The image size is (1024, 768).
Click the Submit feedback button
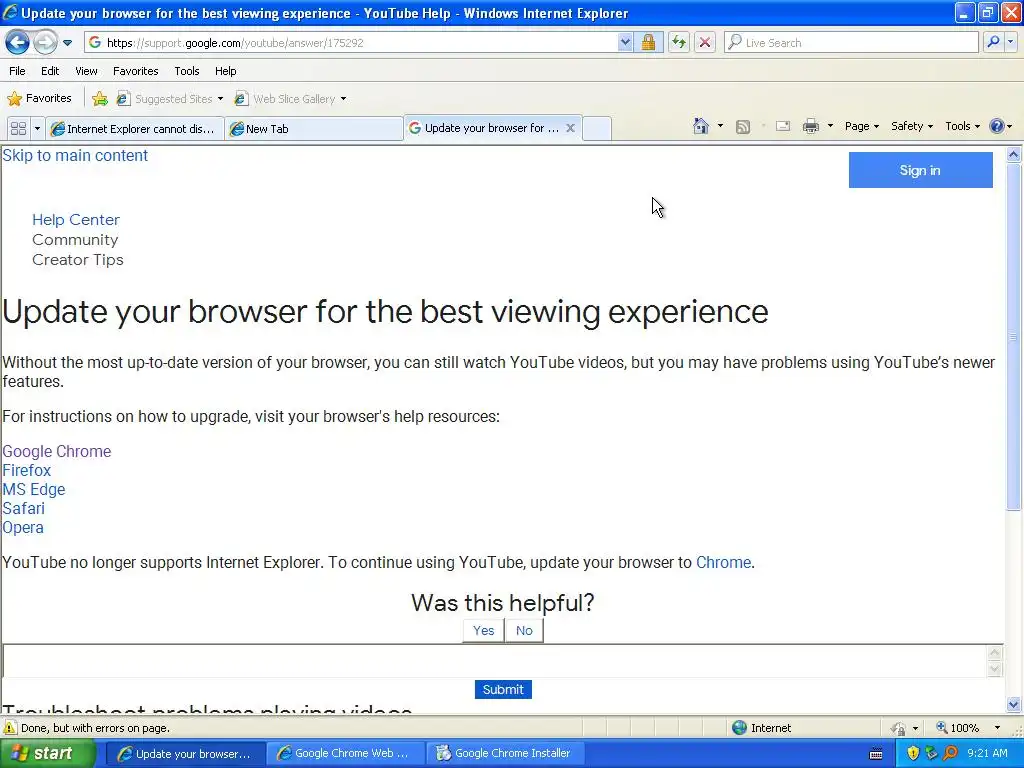(503, 689)
